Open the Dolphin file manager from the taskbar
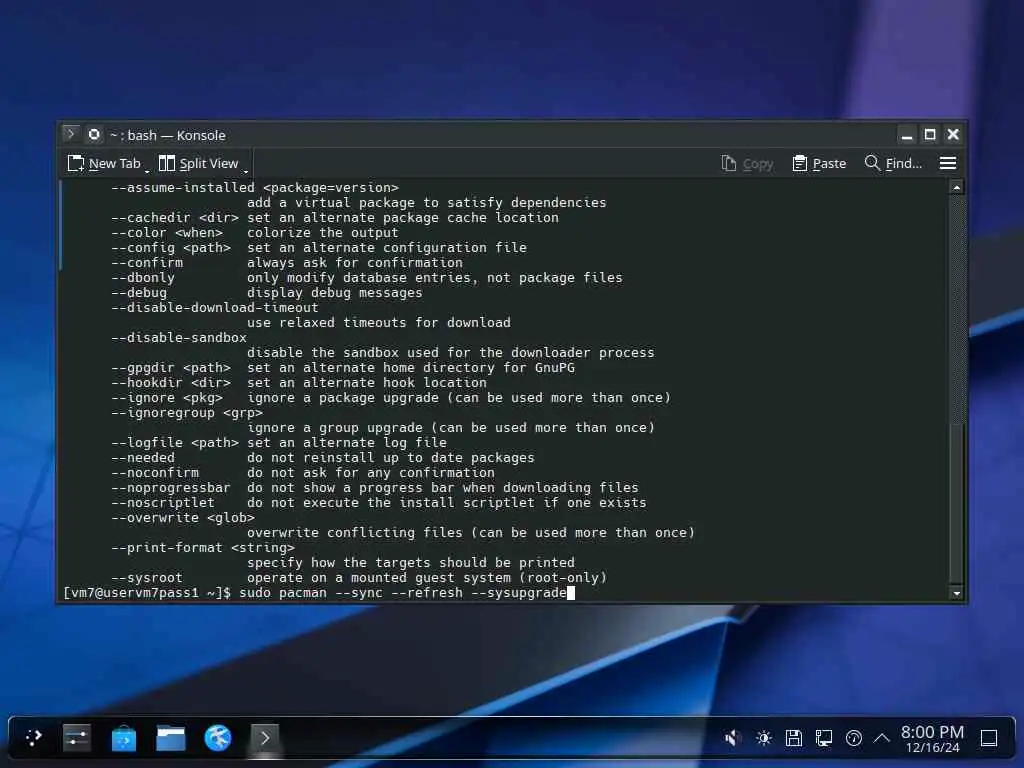The image size is (1024, 768). 170,738
